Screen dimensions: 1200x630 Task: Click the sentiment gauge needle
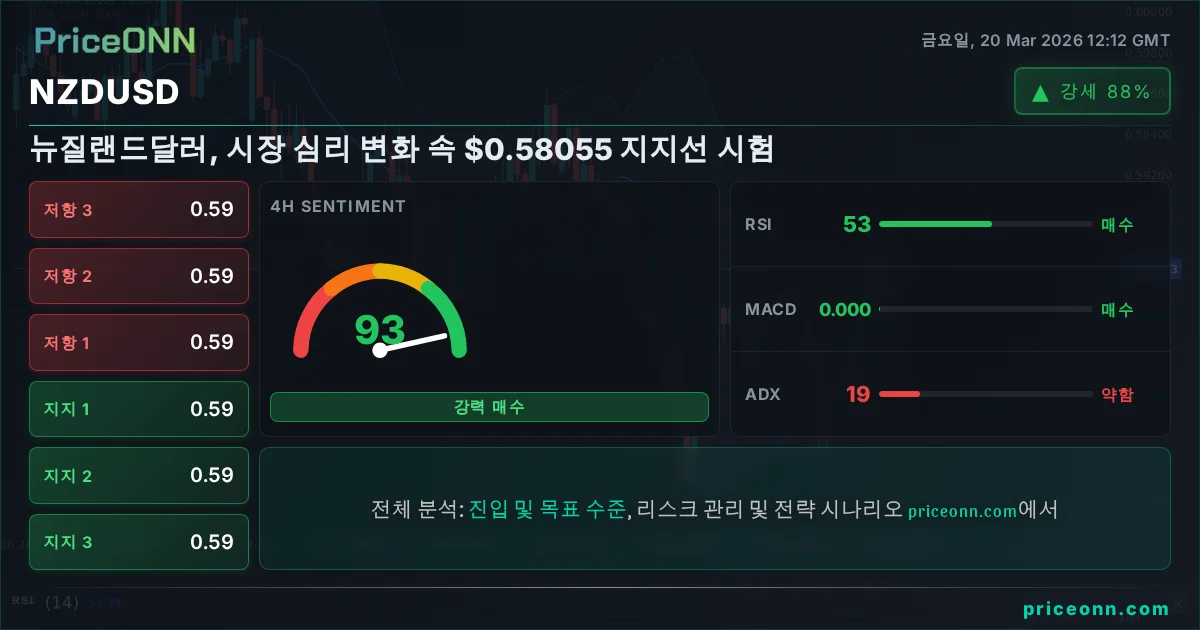[412, 342]
